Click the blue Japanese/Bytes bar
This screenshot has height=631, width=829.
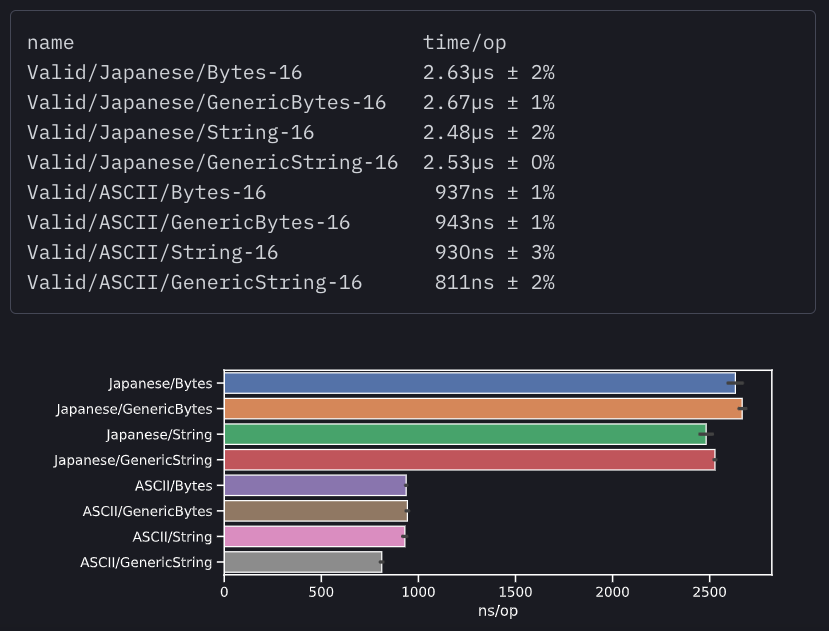pos(479,383)
